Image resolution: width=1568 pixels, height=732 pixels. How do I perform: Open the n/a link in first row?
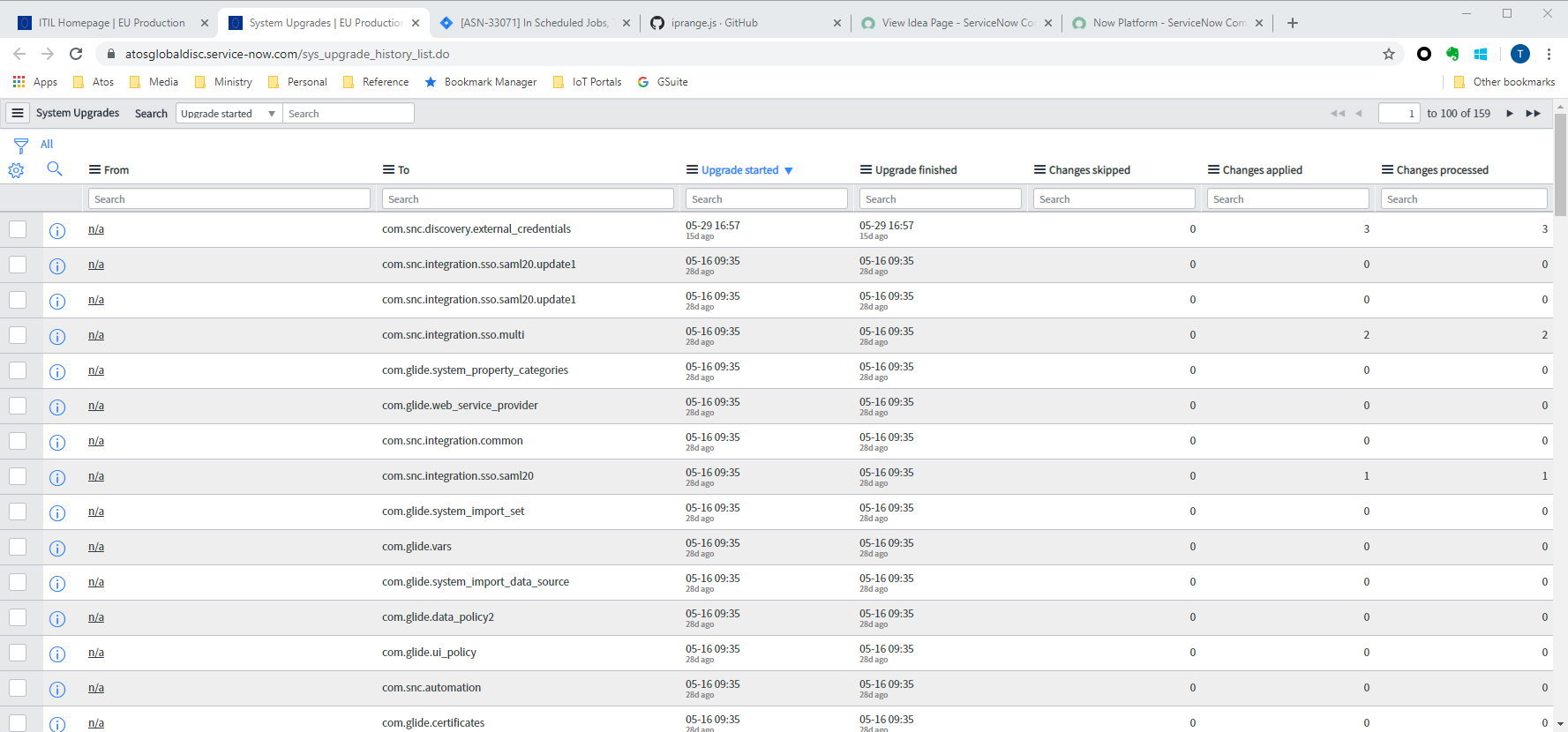(x=96, y=229)
